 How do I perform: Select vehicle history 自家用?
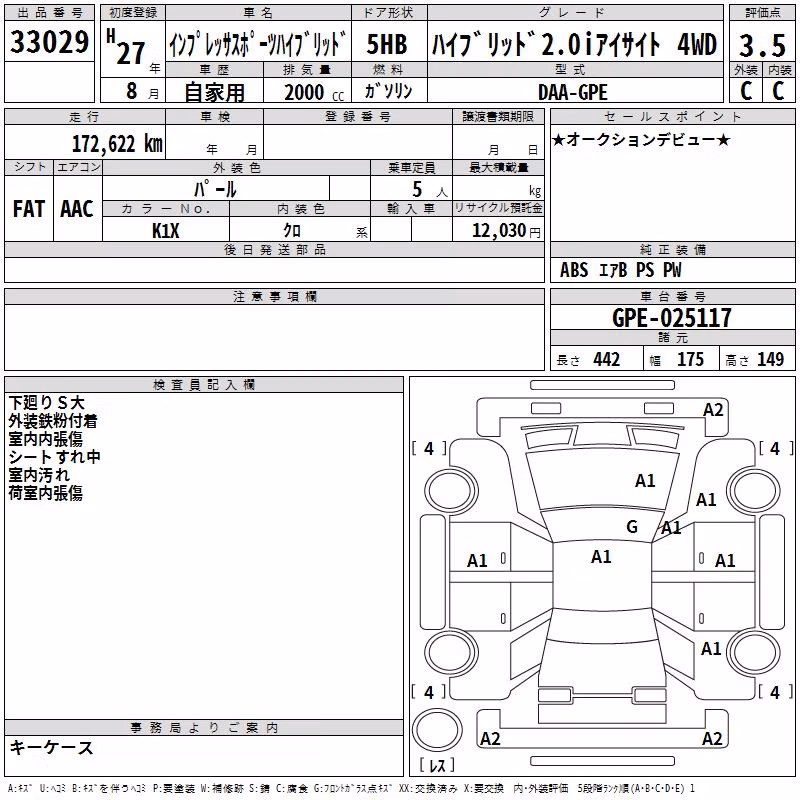point(214,92)
